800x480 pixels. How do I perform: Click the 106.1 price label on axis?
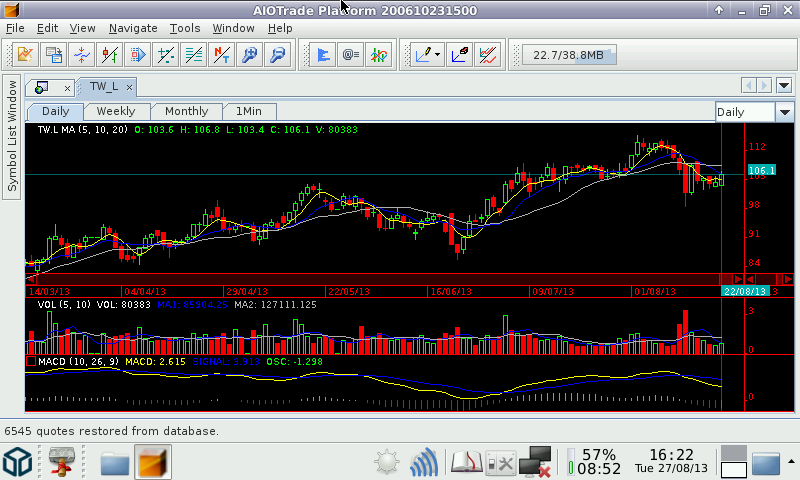(761, 170)
